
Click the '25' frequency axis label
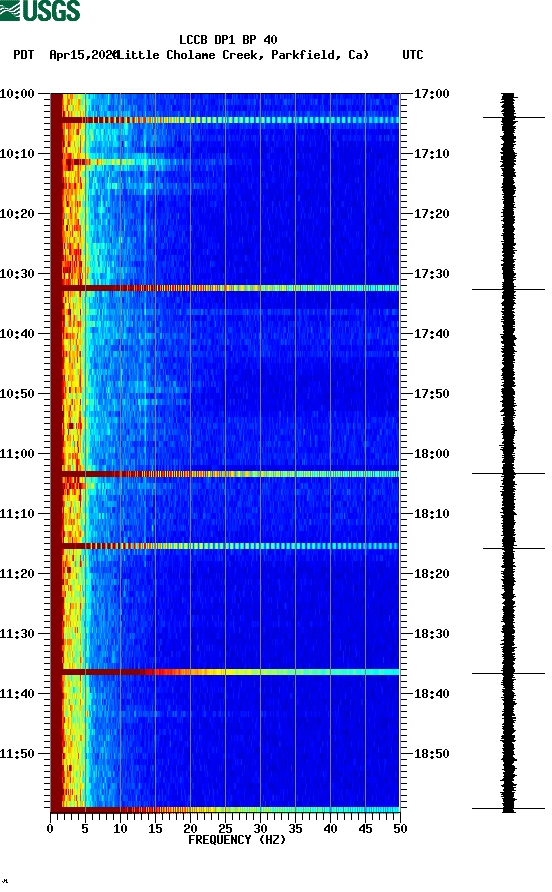(225, 829)
